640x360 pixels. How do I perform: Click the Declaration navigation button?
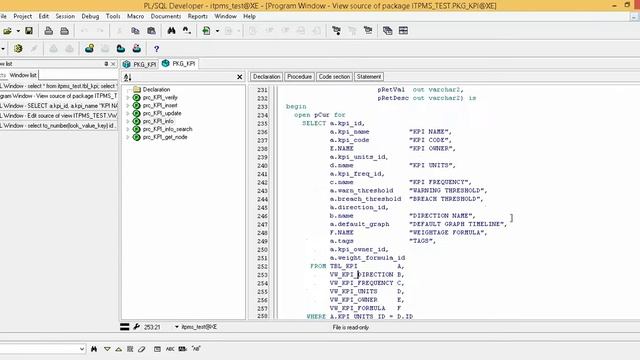pyautogui.click(x=266, y=77)
